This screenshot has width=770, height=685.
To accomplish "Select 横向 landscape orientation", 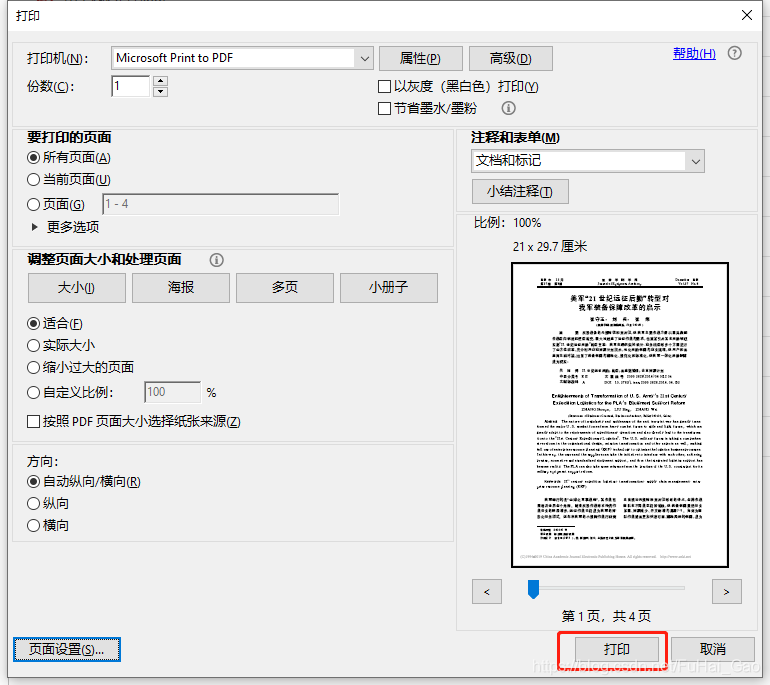I will click(33, 525).
